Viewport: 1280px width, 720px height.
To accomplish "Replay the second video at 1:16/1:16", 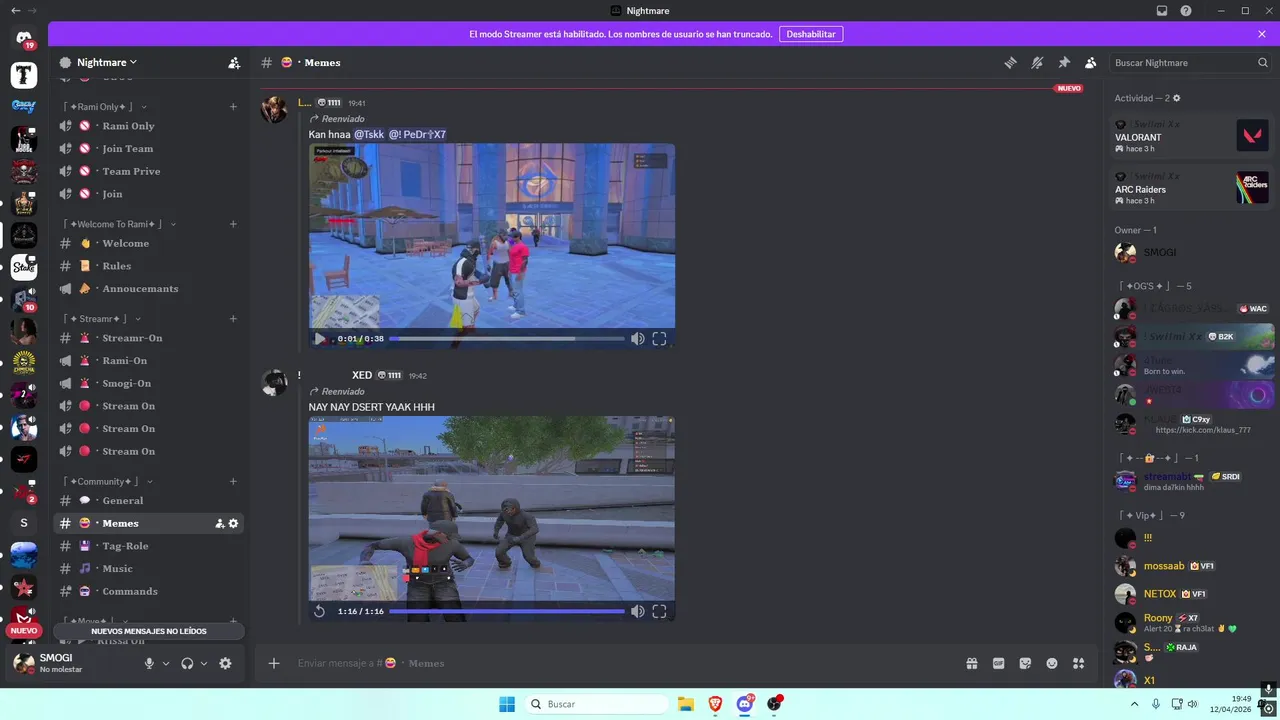I will point(320,611).
